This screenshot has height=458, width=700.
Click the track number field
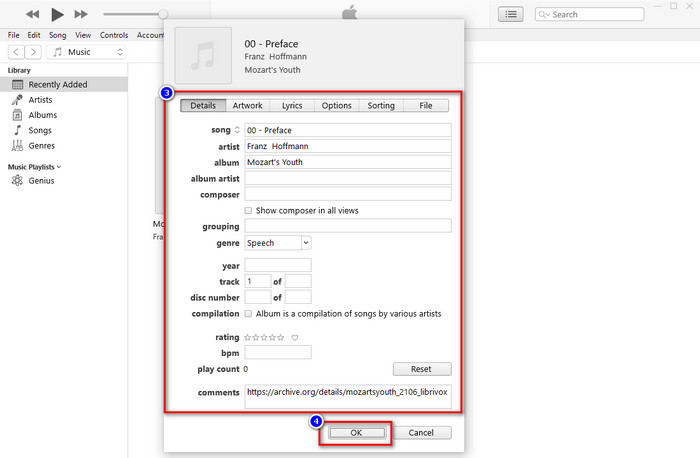[x=258, y=281]
